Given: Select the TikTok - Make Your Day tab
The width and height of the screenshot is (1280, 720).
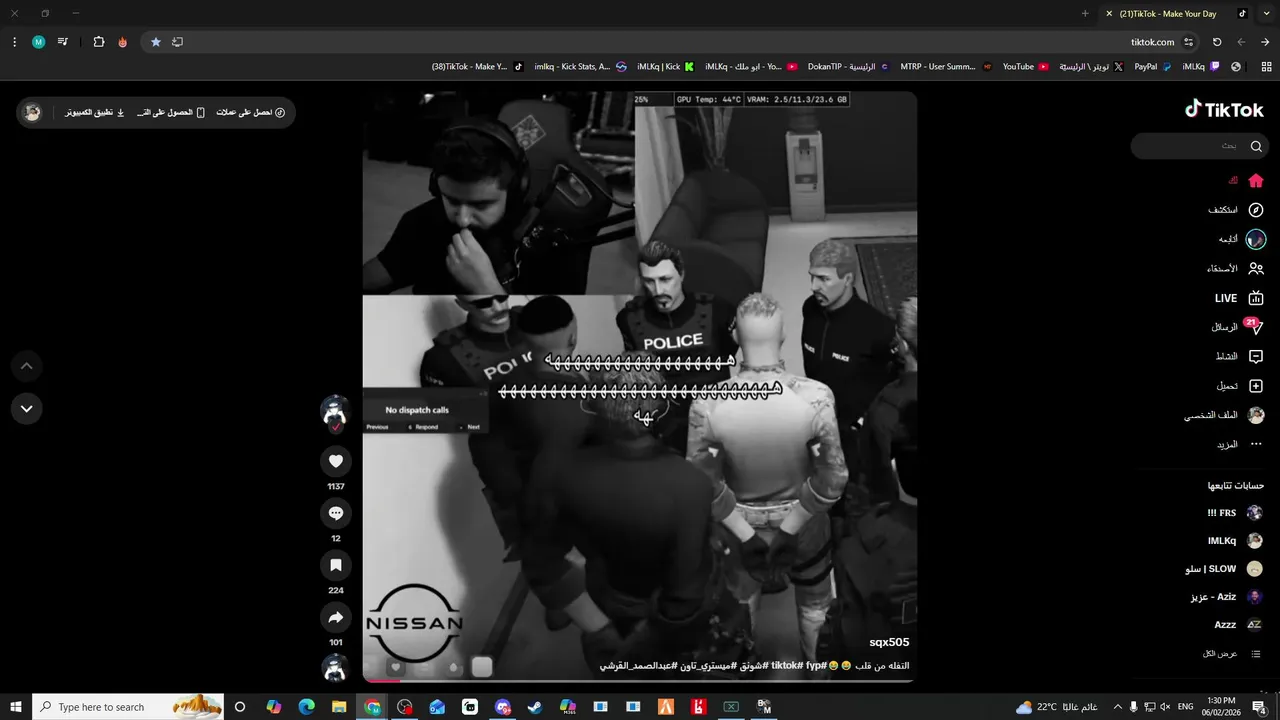Looking at the screenshot, I should 1178,14.
